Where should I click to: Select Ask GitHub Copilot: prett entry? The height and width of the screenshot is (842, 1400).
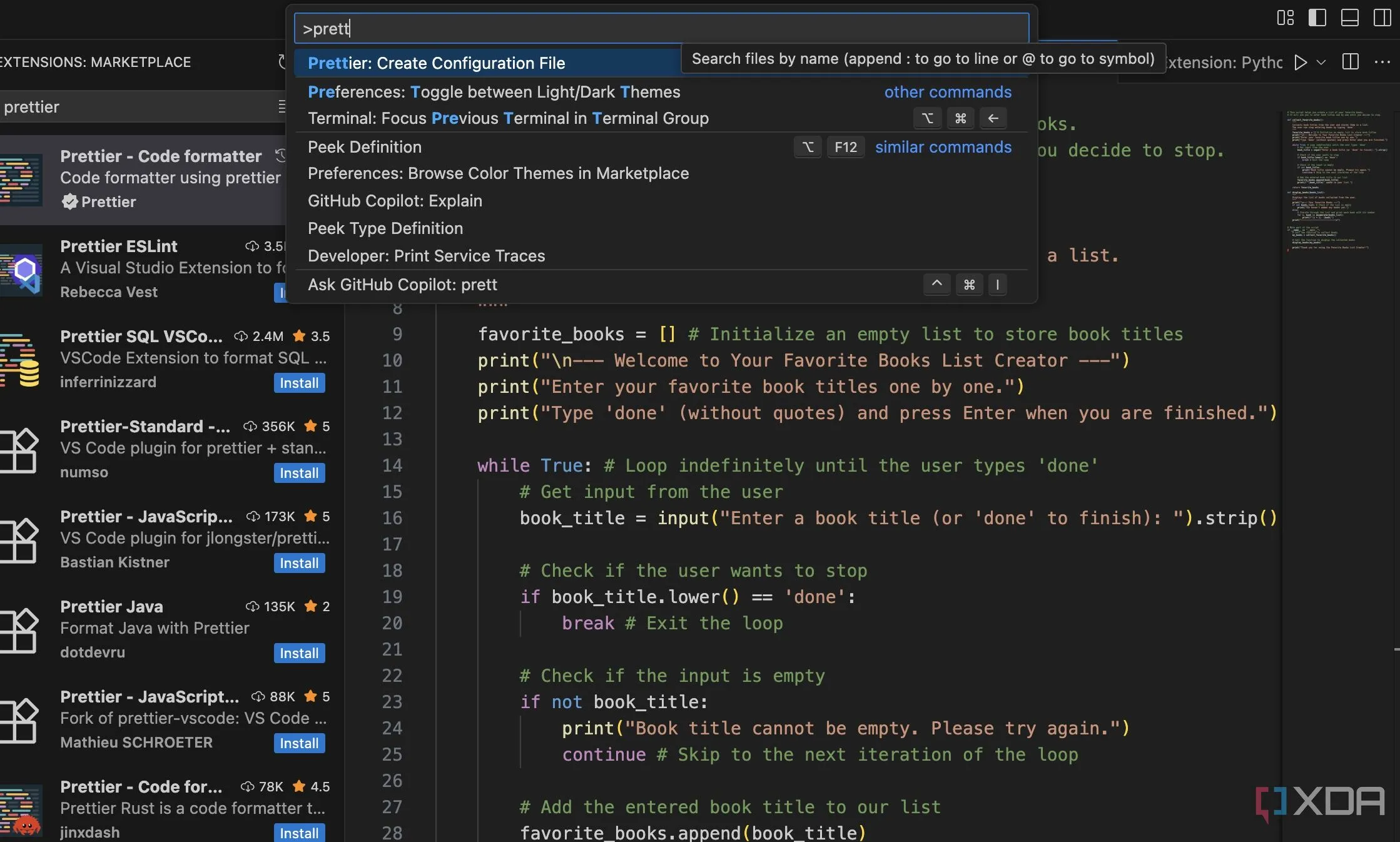pos(661,285)
